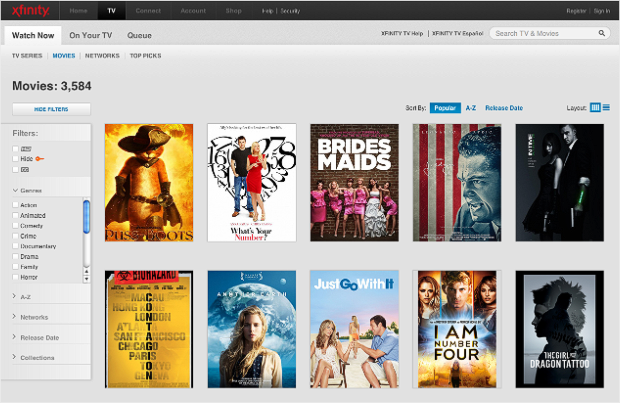Check the Documentary genre checkbox
This screenshot has width=620, height=403.
(15, 246)
